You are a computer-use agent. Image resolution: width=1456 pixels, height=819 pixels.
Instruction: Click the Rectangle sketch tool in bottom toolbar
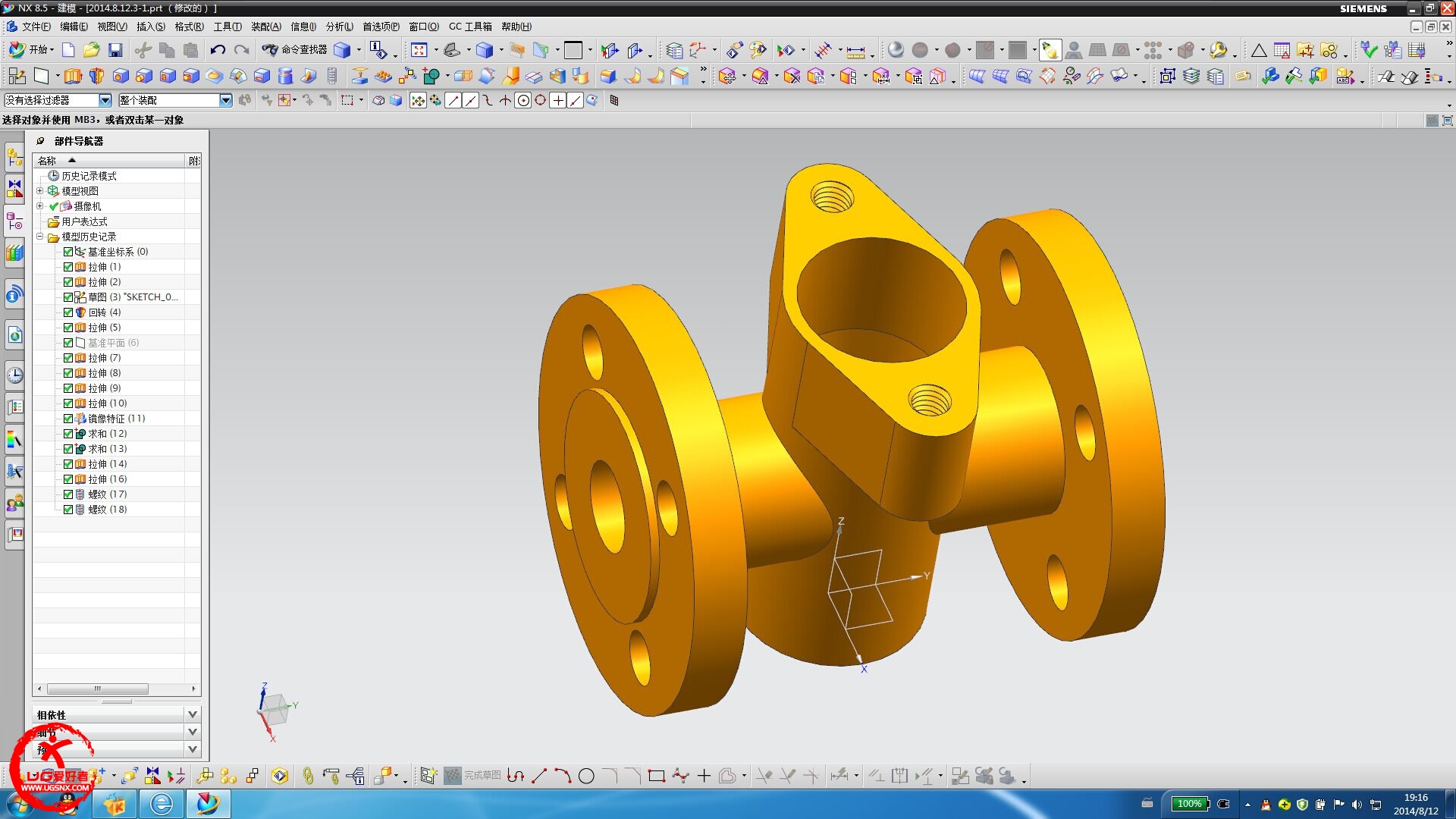[x=657, y=776]
